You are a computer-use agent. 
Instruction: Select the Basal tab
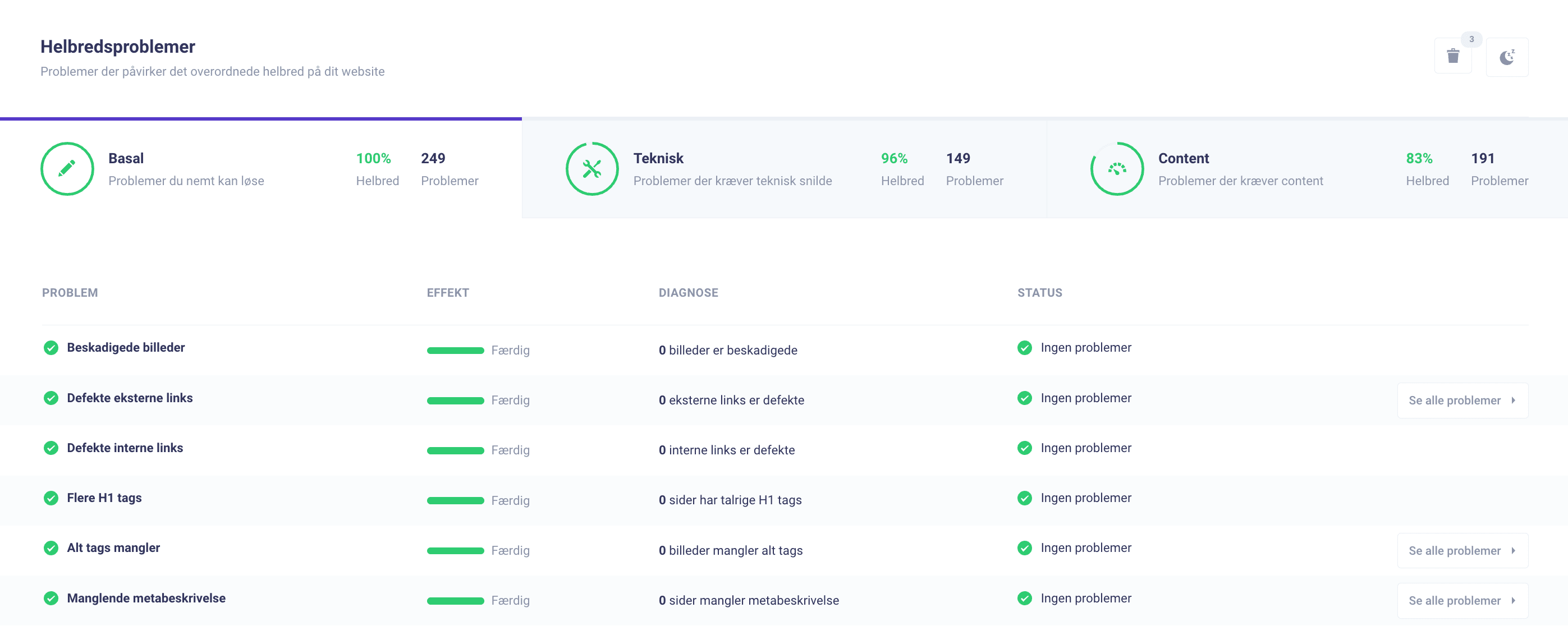pos(260,168)
